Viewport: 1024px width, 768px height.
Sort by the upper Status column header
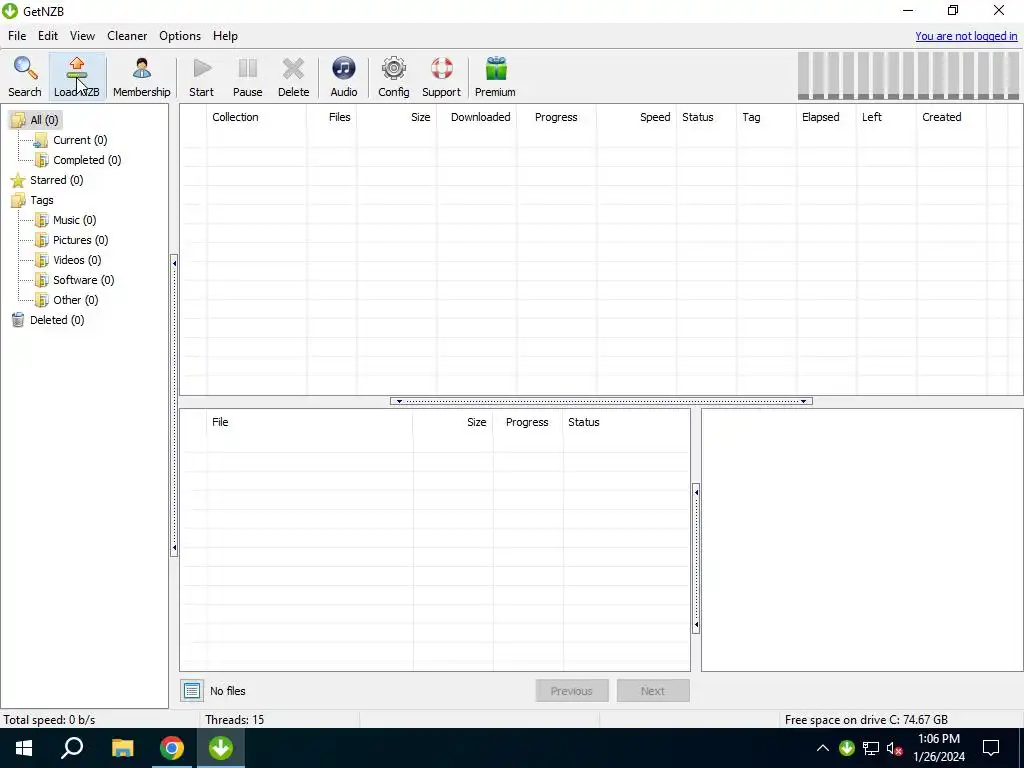(707, 117)
